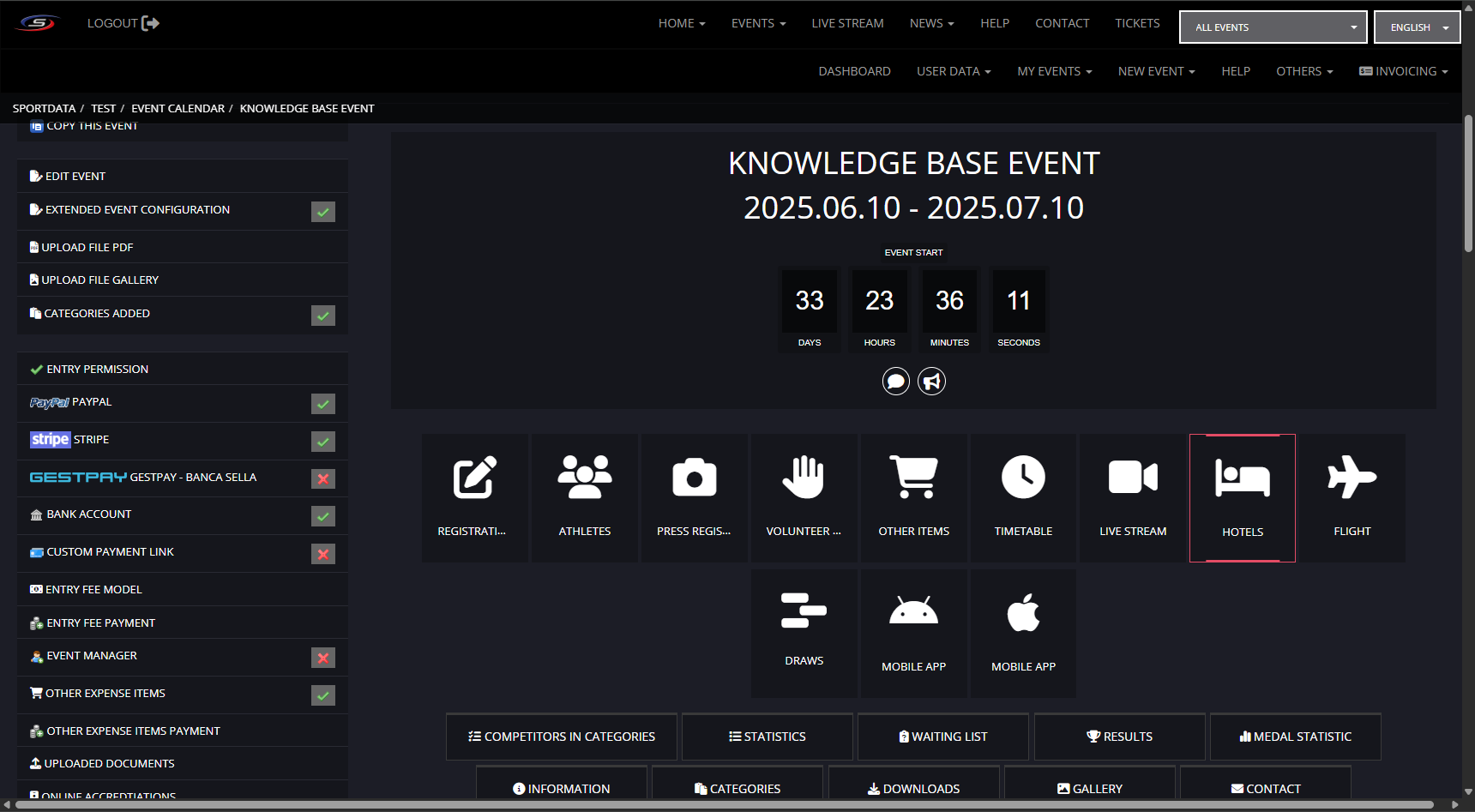The width and height of the screenshot is (1475, 812).
Task: Select the Hotels bed icon tile
Action: coord(1242,478)
